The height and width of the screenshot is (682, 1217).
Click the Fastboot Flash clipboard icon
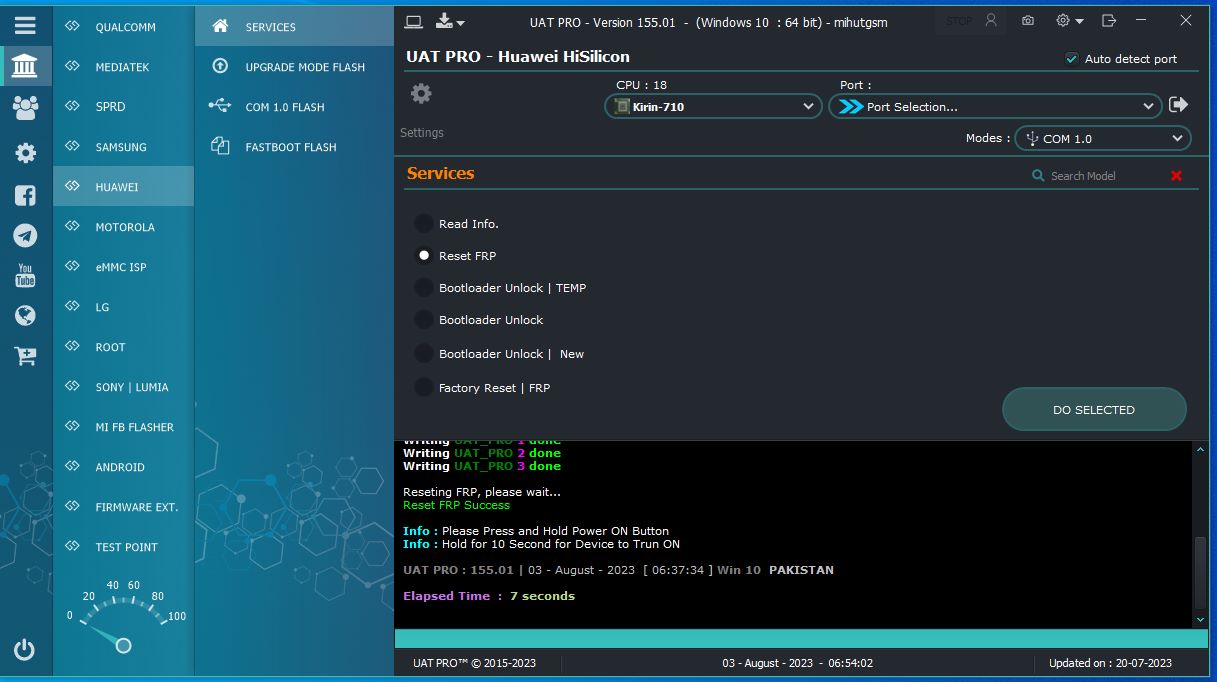(x=220, y=146)
